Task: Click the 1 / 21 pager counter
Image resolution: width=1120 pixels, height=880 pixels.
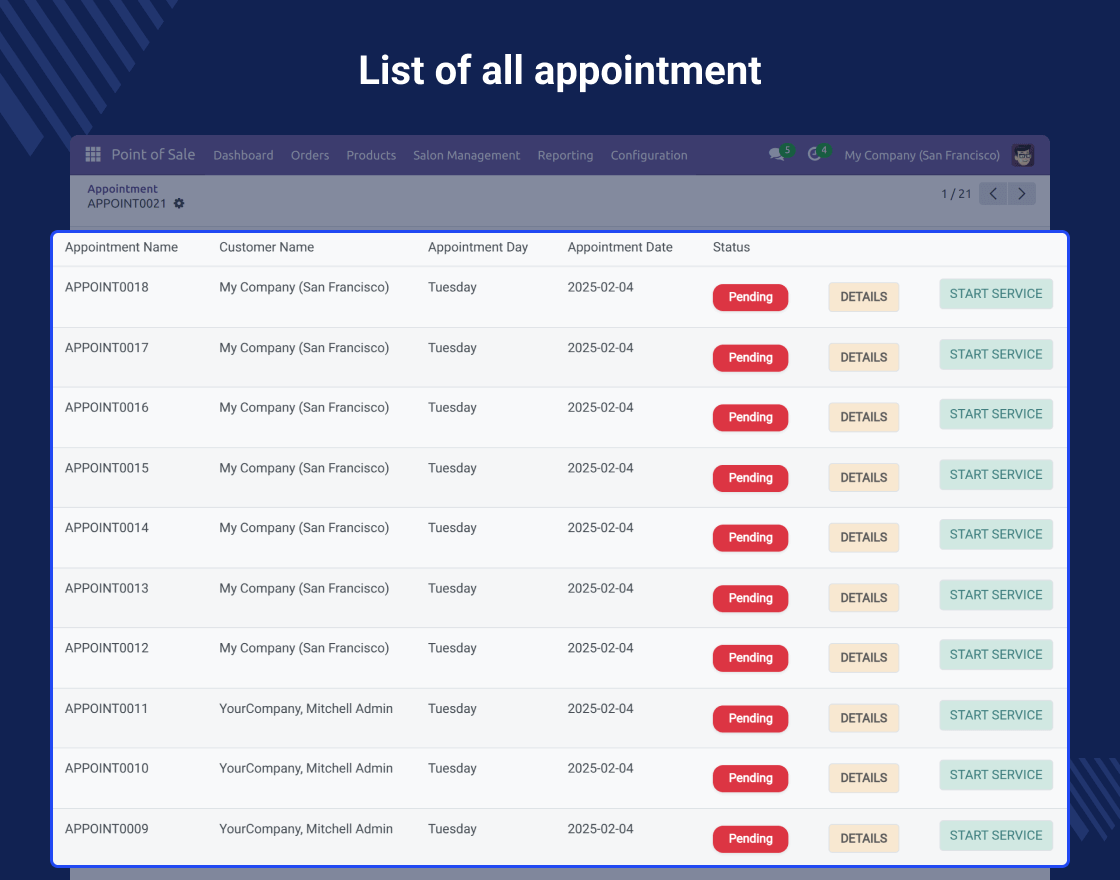Action: [956, 194]
